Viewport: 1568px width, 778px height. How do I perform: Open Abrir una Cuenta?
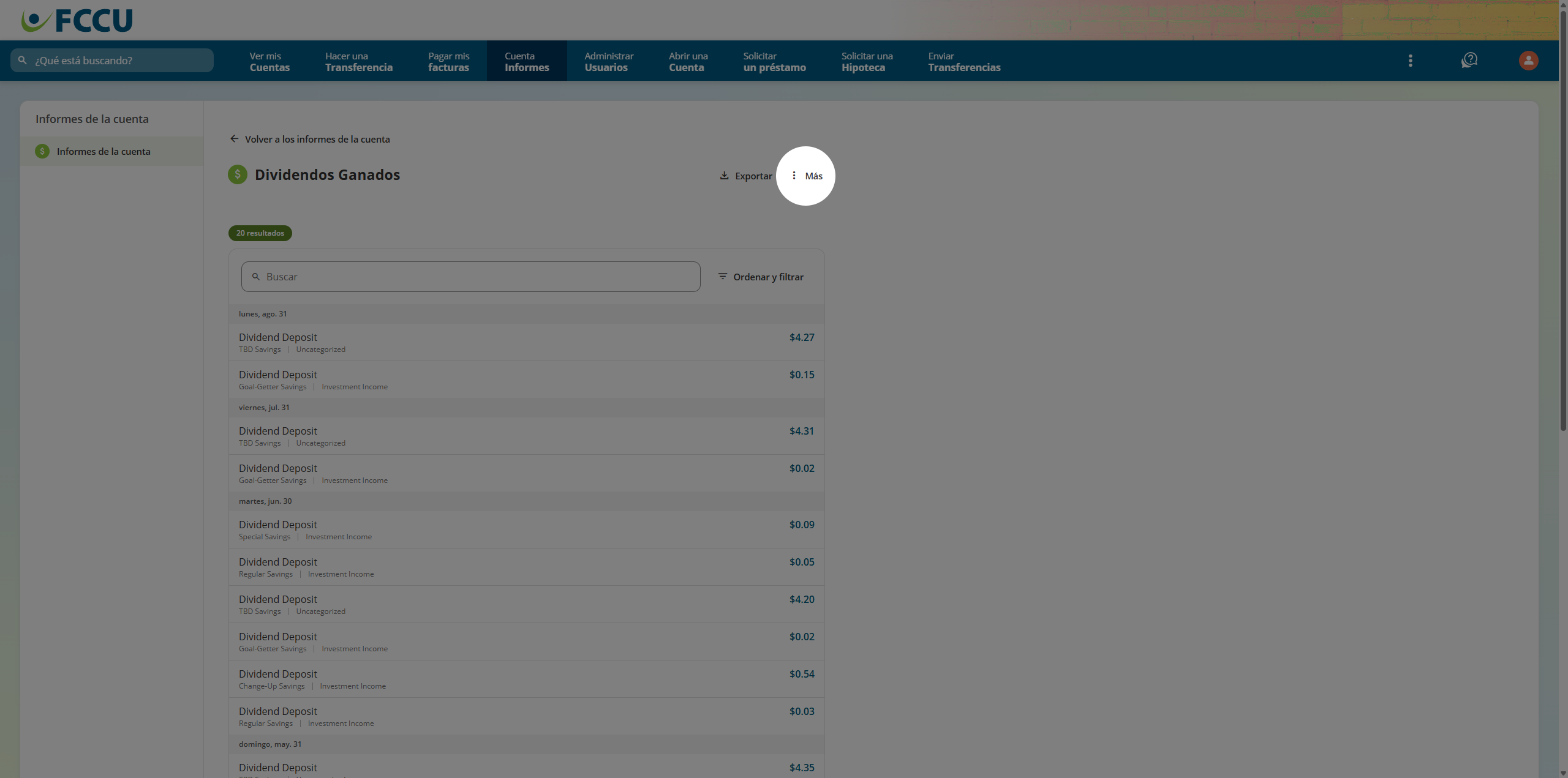pos(688,61)
